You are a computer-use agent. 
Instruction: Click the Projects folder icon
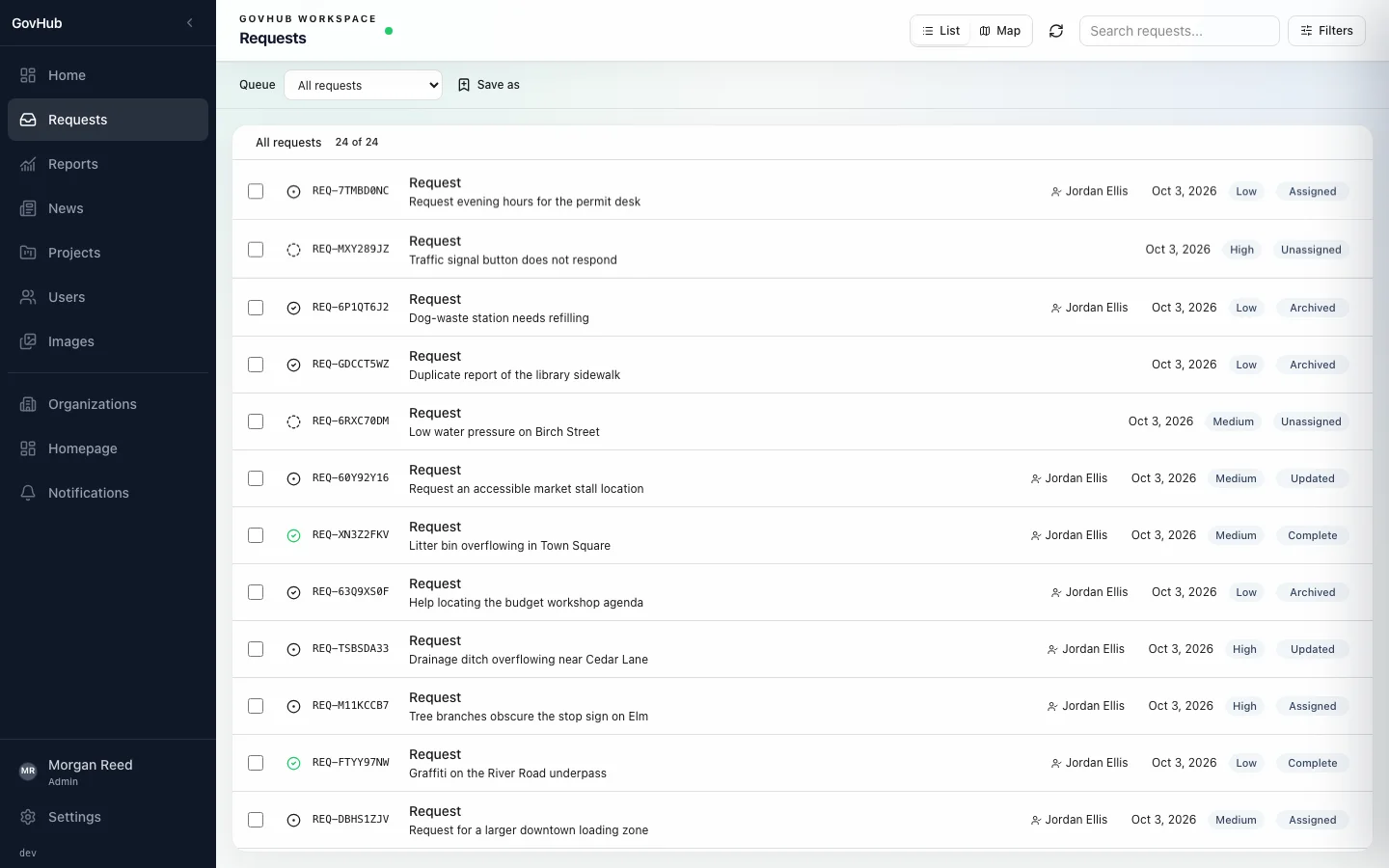click(28, 253)
